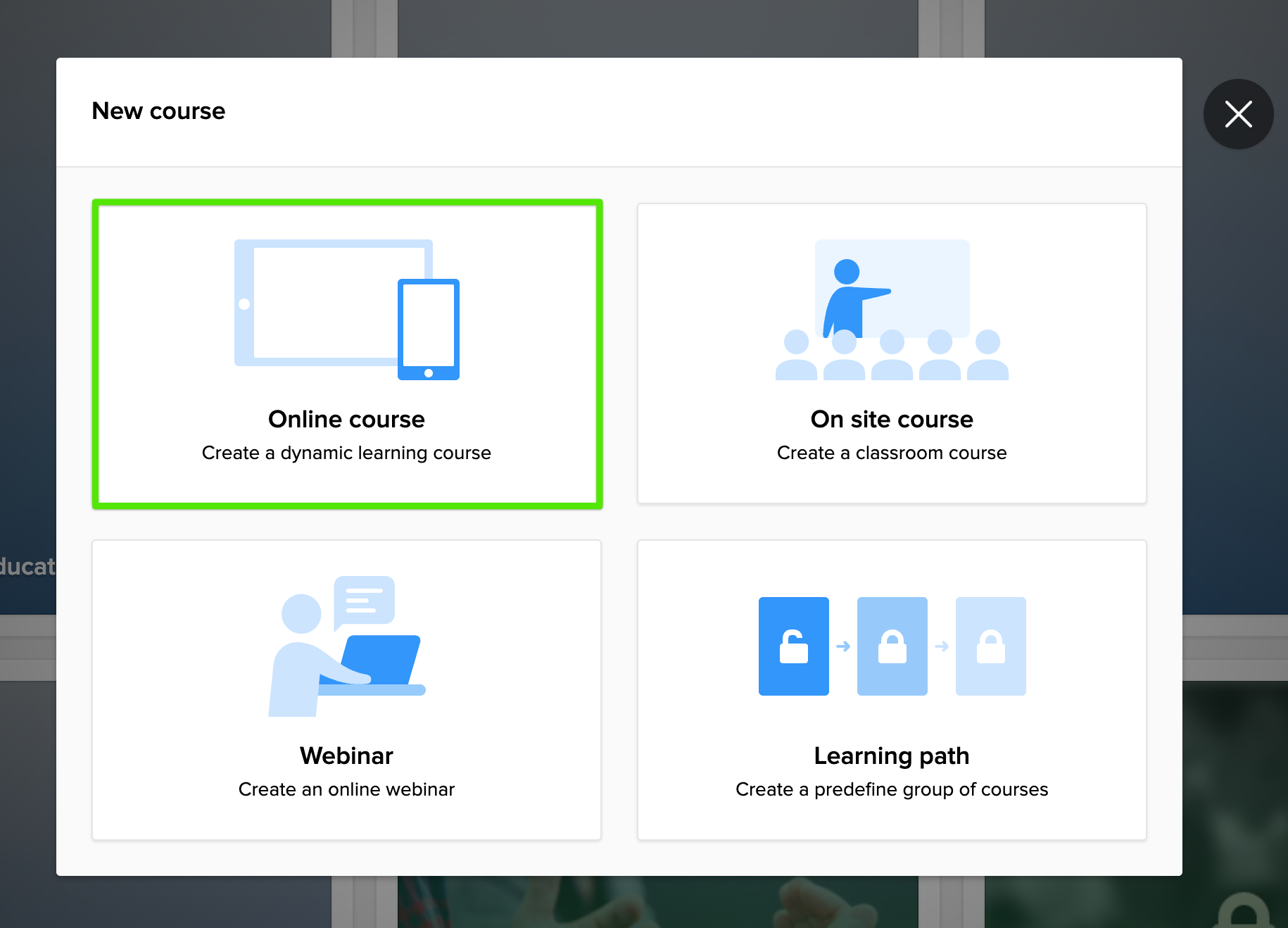Click the last faded padlock tile
This screenshot has height=928, width=1288.
coord(990,646)
